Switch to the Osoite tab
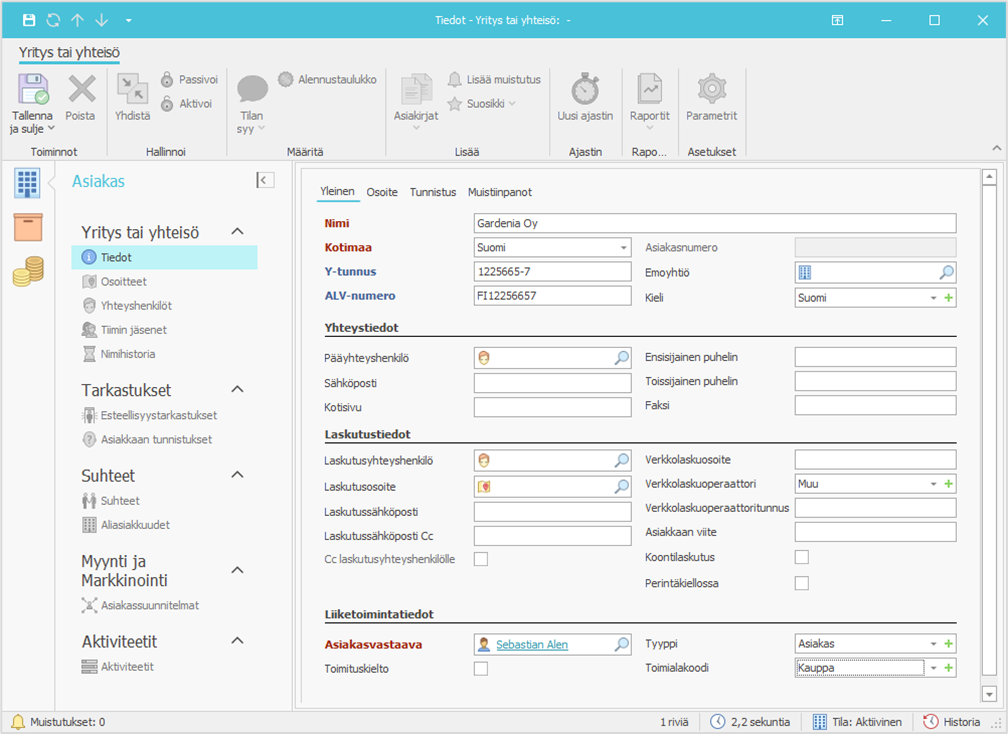1008x734 pixels. [382, 192]
